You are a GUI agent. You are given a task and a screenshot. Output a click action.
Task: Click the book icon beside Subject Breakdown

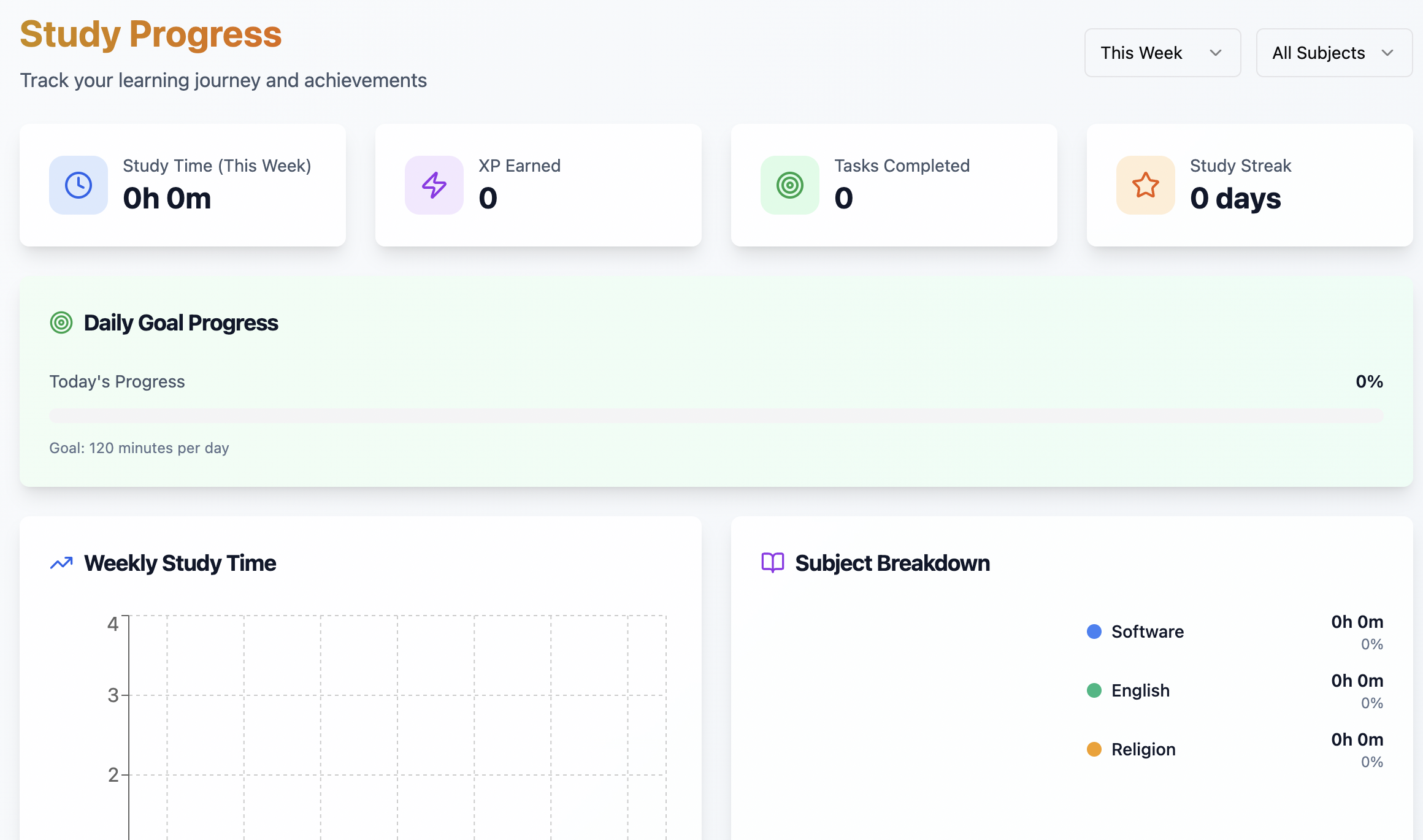[773, 562]
